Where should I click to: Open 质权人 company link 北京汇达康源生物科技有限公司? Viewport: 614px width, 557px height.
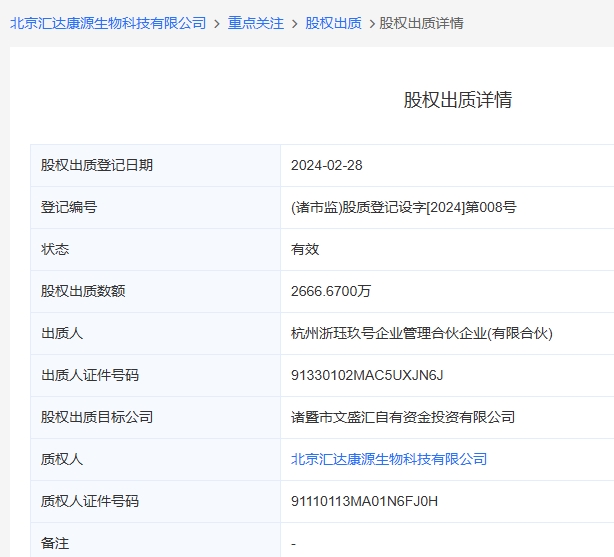[389, 459]
